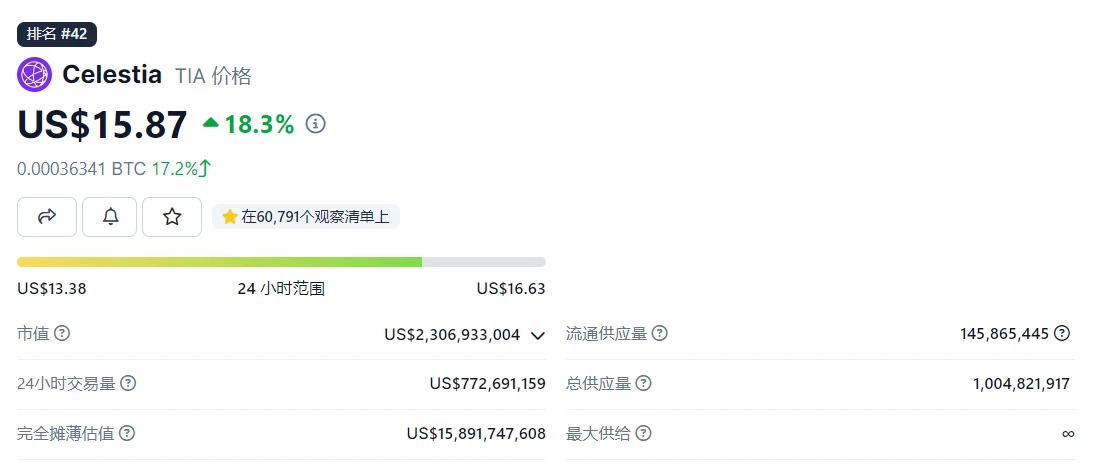This screenshot has height=472, width=1099.
Task: Click the question icon after 145,865,445
Action: (1062, 333)
